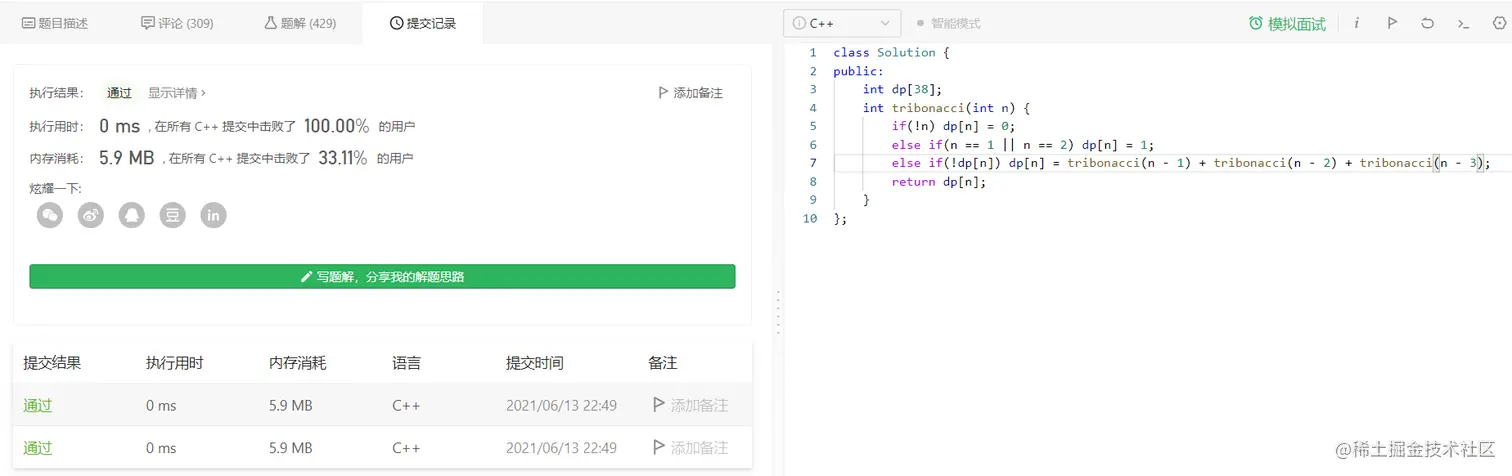
Task: Click 添加备注 in the result card
Action: tap(690, 93)
